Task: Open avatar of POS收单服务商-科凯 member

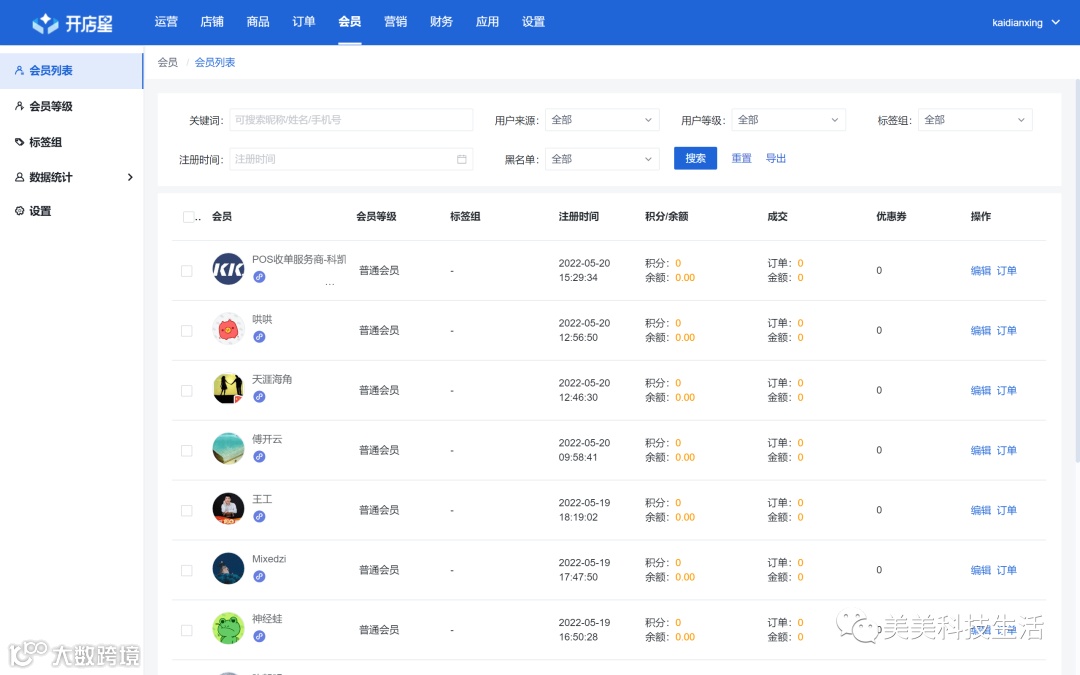Action: tap(228, 269)
